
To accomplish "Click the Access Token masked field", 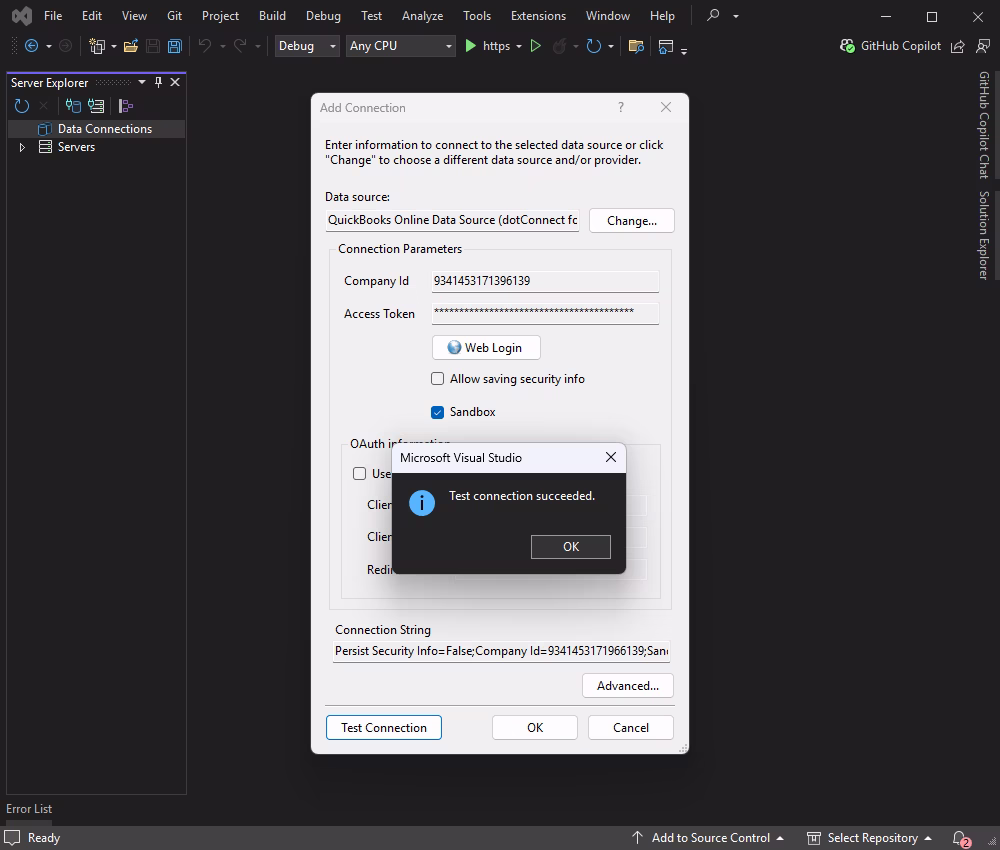I will [545, 313].
